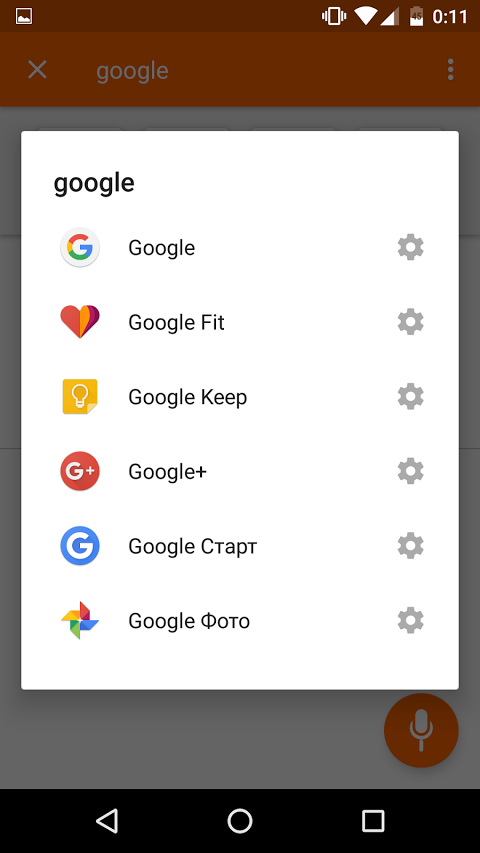The height and width of the screenshot is (853, 480).
Task: Open the Google app icon
Action: coord(79,248)
